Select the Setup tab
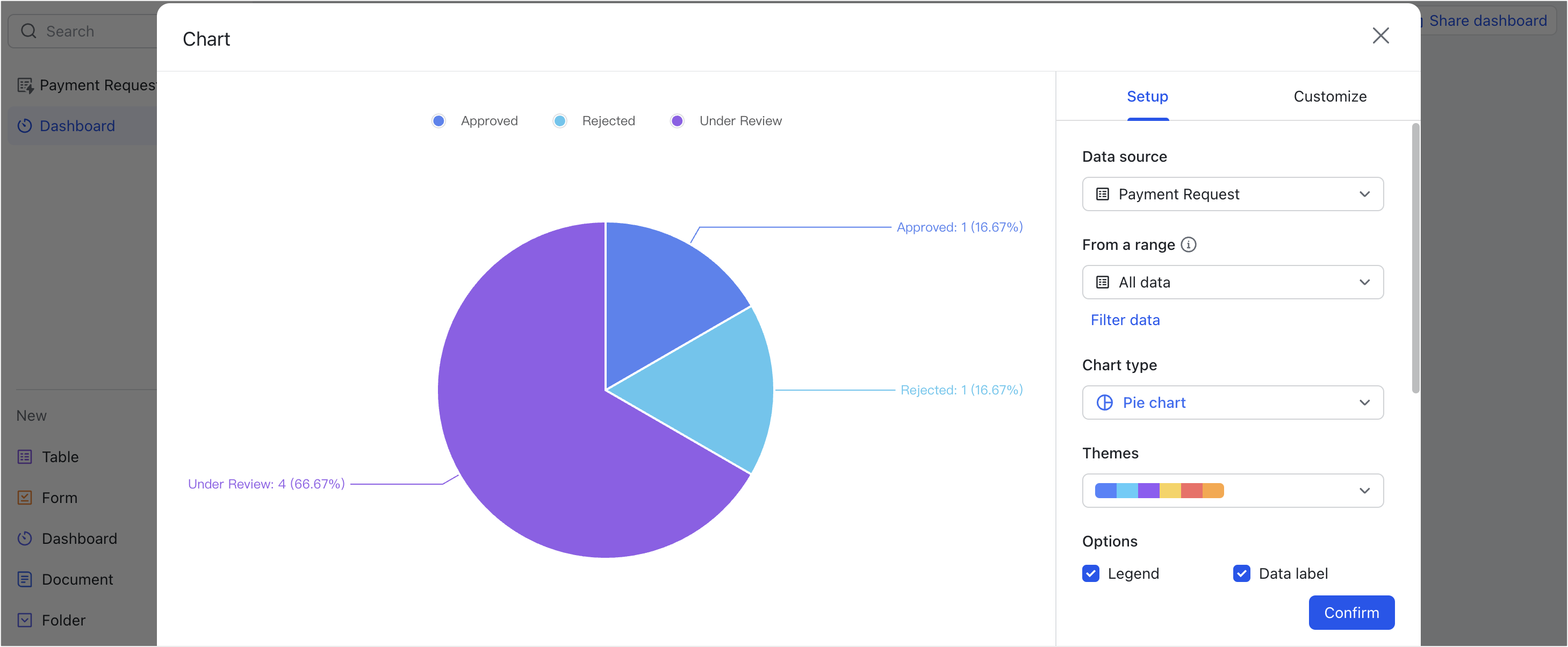The height and width of the screenshot is (647, 1568). coord(1147,96)
